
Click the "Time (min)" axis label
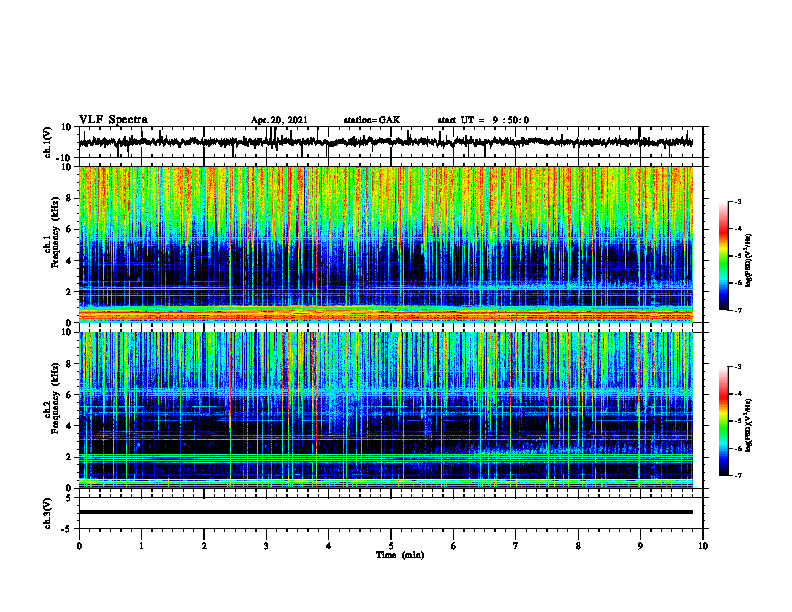tap(400, 555)
